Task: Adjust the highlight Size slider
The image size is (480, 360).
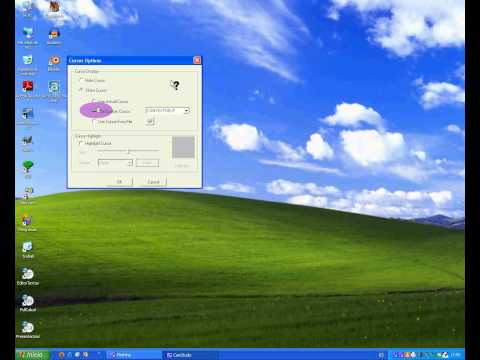Action: click(128, 152)
